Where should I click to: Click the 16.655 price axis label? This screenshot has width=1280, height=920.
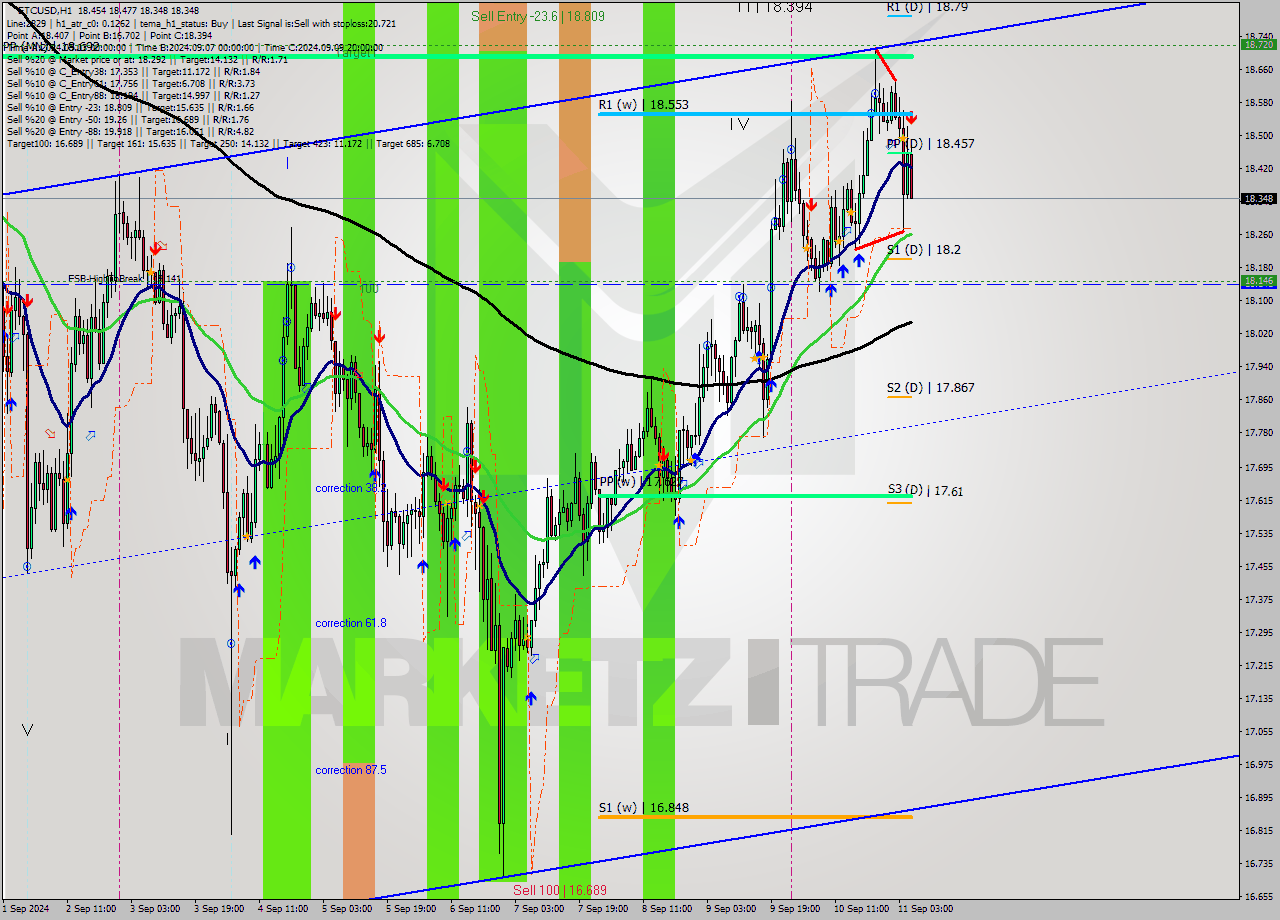tap(1258, 896)
